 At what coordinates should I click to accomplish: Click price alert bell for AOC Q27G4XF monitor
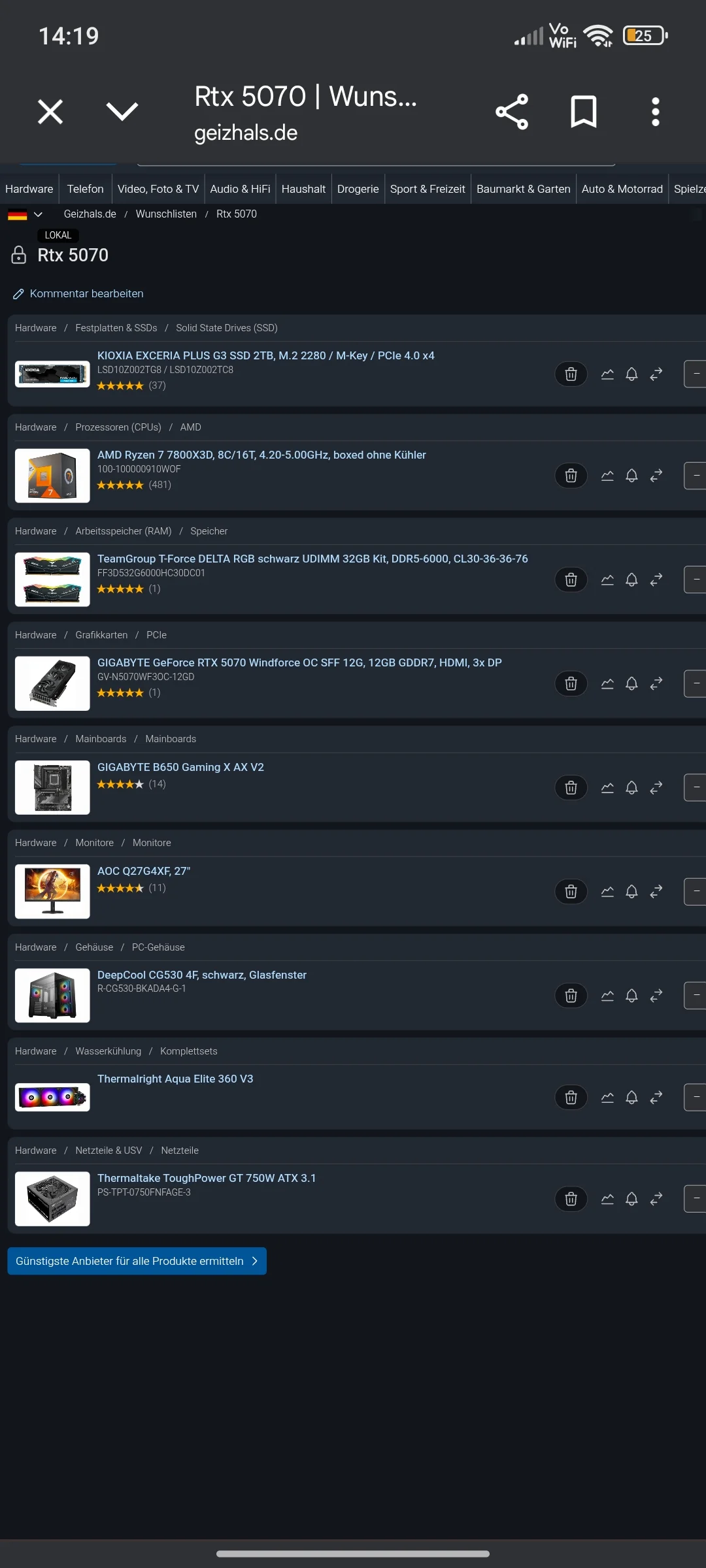pos(631,891)
